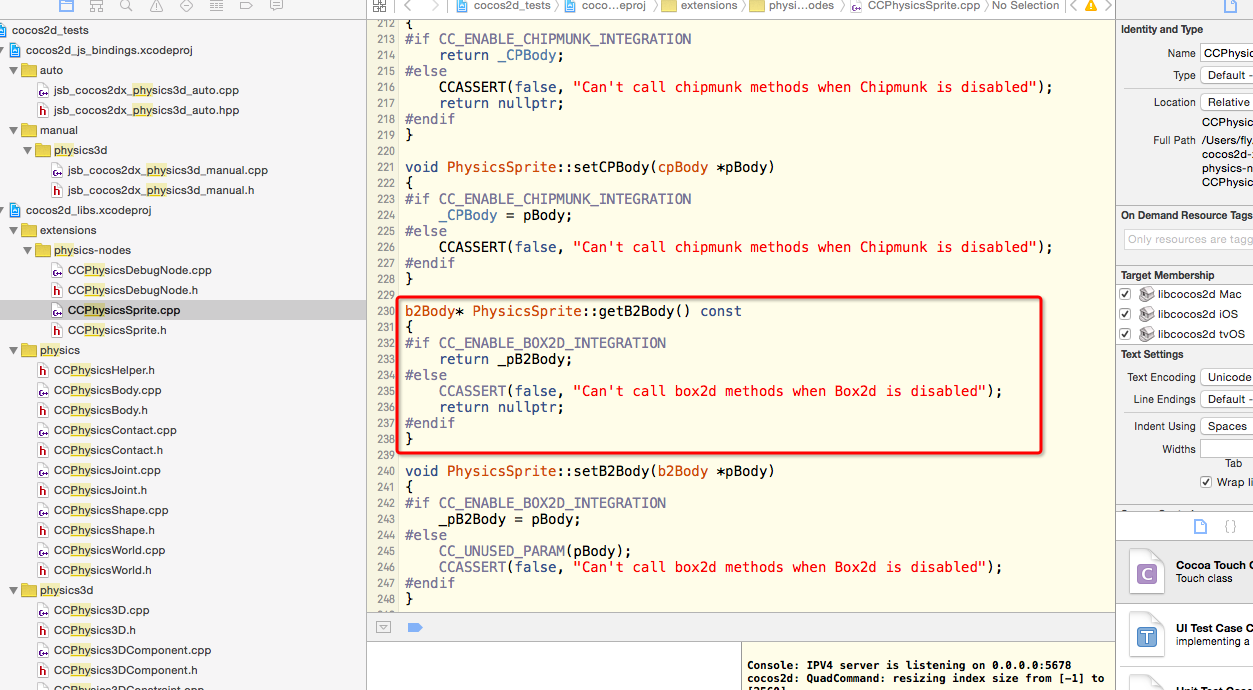1253x690 pixels.
Task: Collapse the auto folder
Action: (x=13, y=70)
